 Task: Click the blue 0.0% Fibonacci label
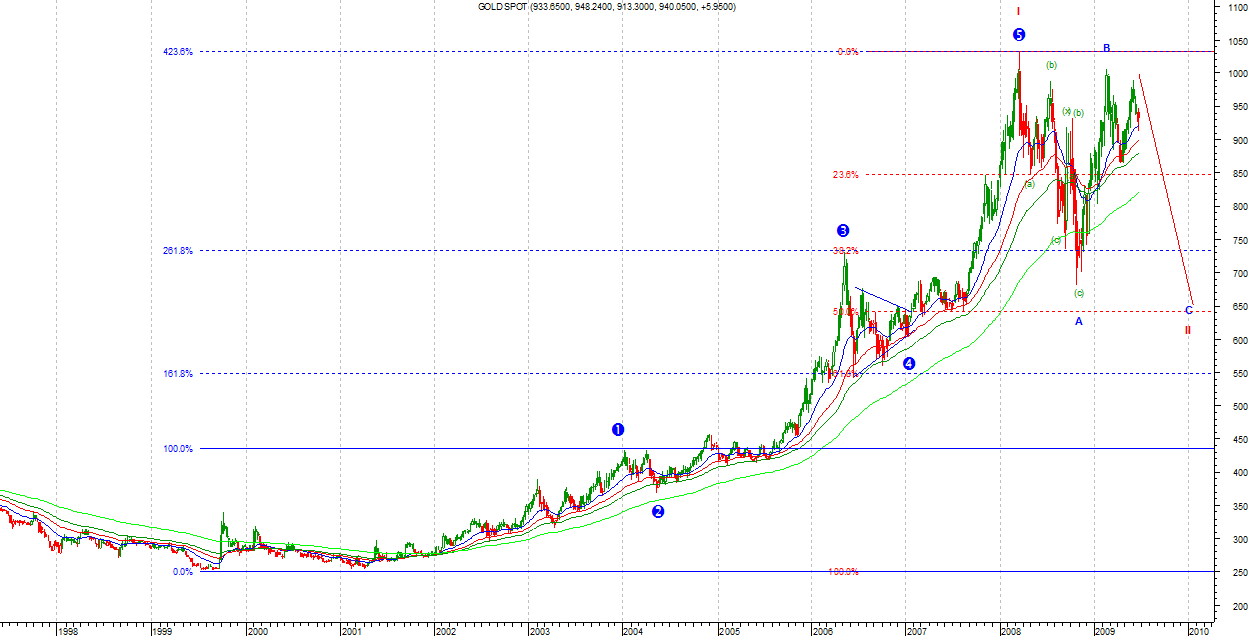click(x=182, y=572)
